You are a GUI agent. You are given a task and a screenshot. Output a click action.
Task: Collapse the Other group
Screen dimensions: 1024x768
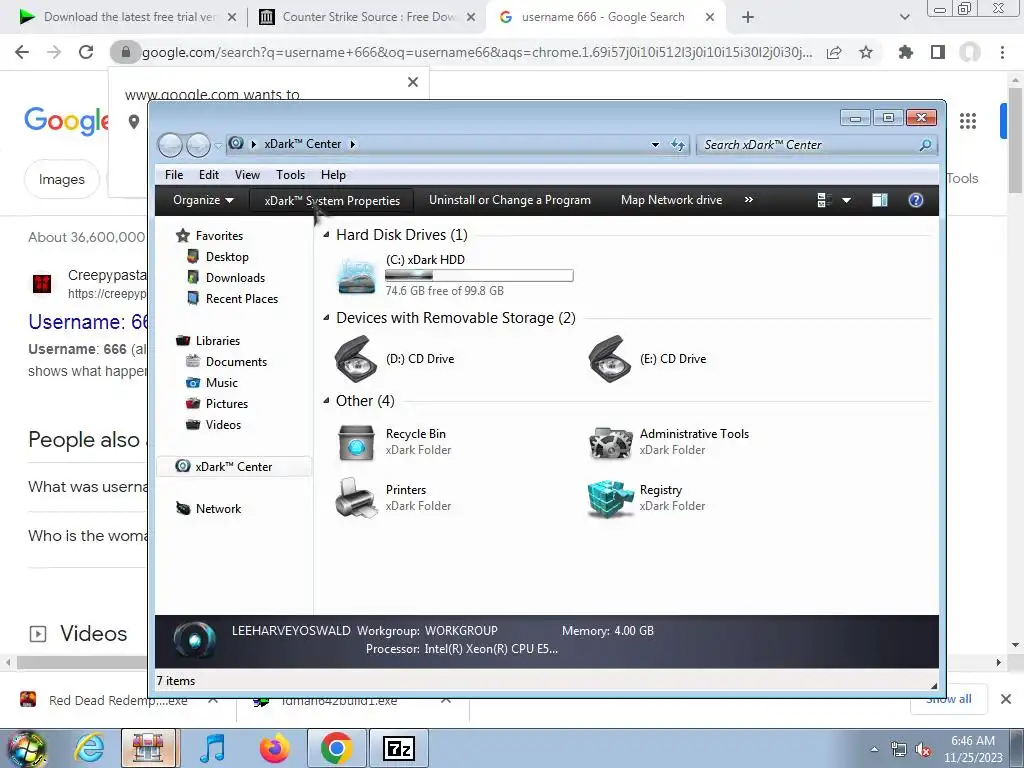click(326, 400)
